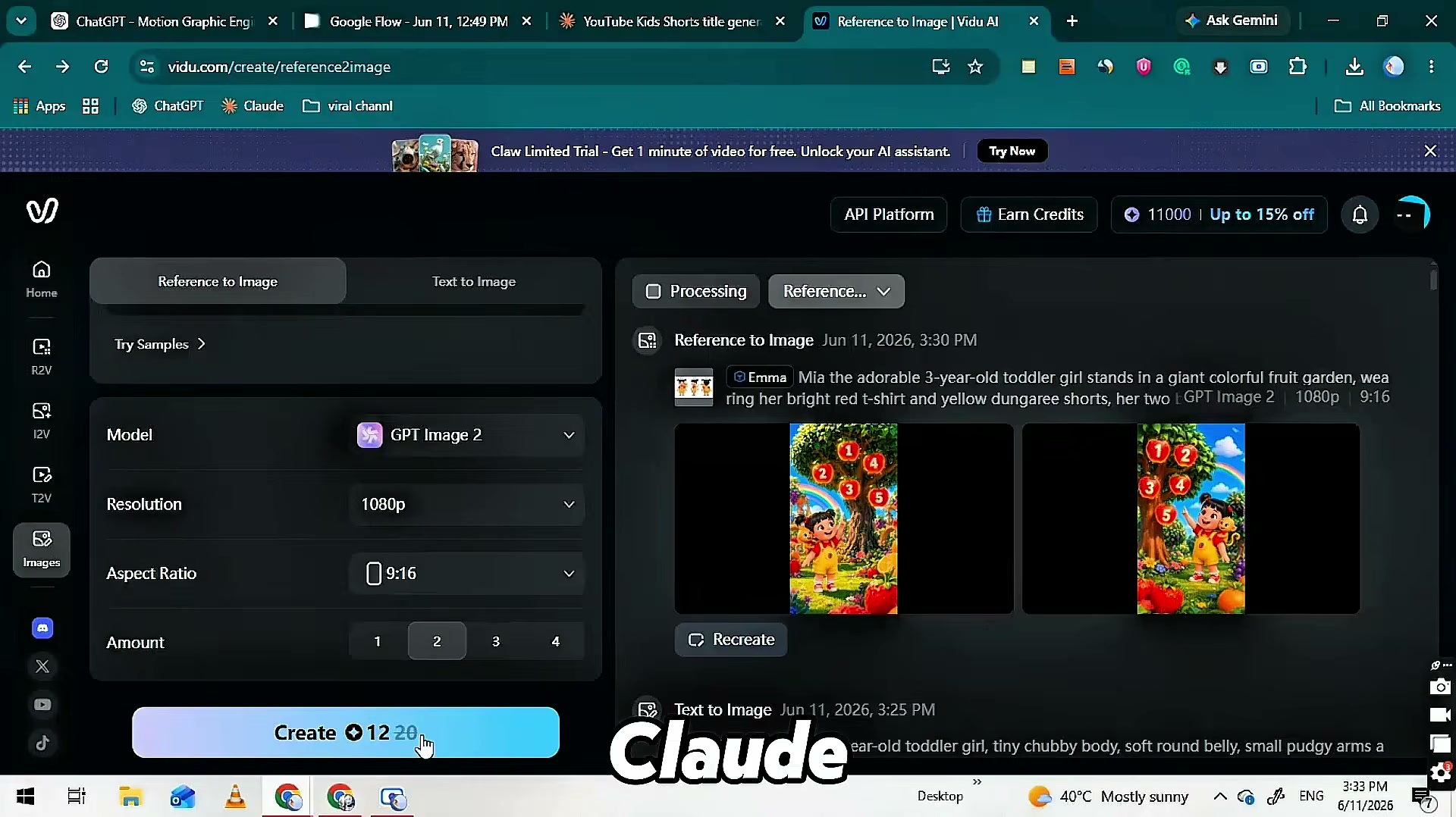Set Amount to 2
The image size is (1456, 817).
coord(437,641)
